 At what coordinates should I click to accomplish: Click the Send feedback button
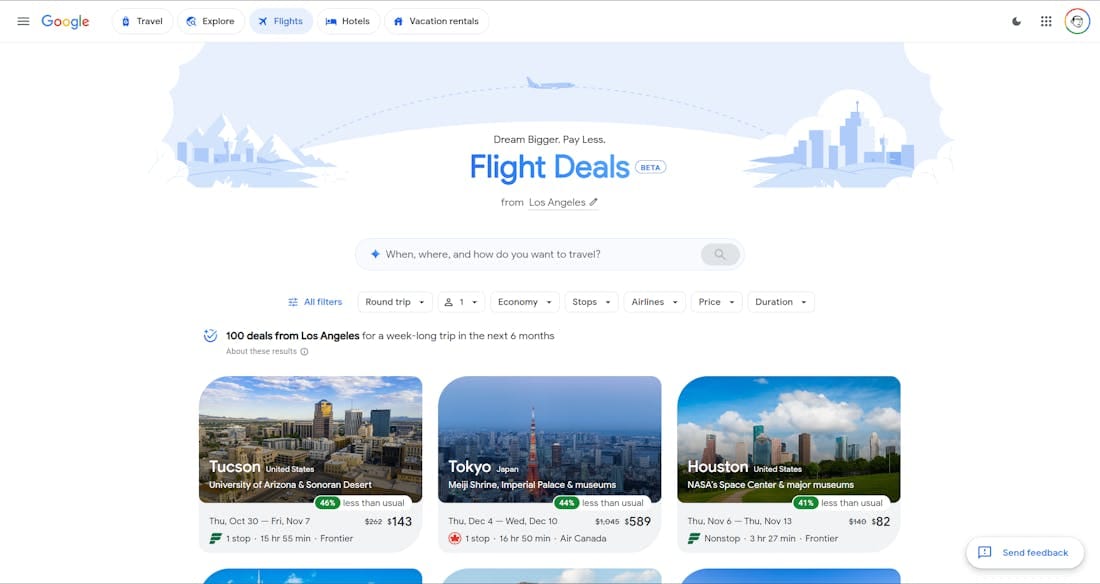click(1025, 552)
